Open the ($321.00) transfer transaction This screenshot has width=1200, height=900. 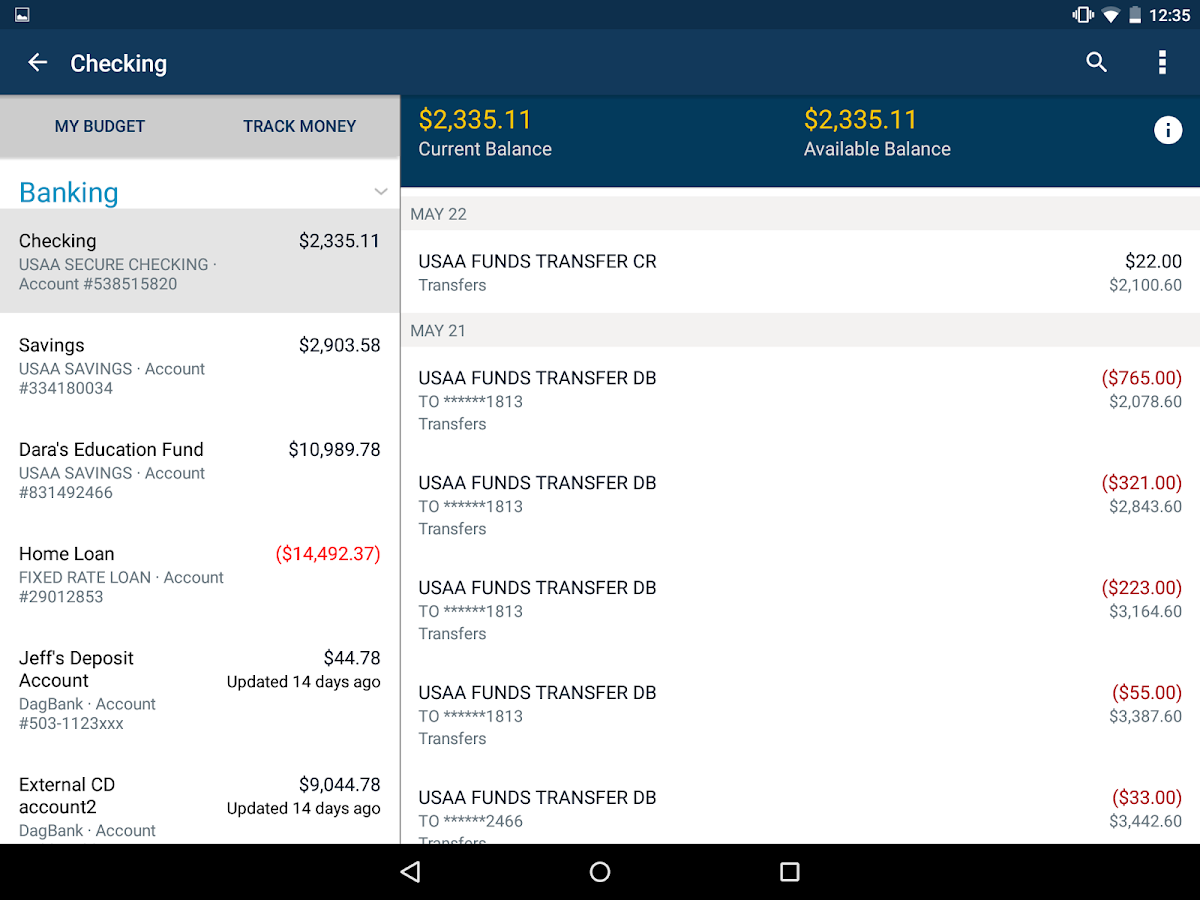[x=800, y=505]
